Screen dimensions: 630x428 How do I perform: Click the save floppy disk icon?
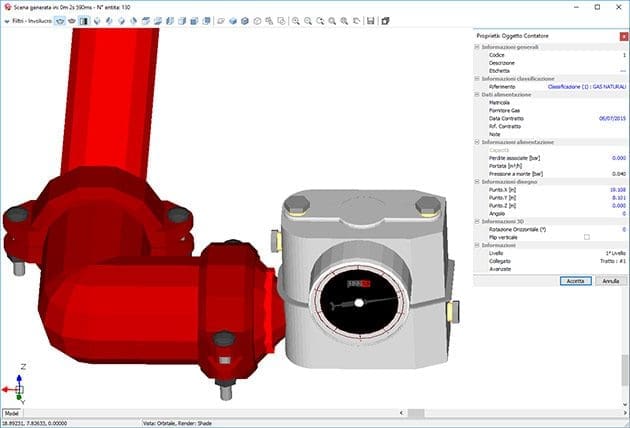(371, 20)
